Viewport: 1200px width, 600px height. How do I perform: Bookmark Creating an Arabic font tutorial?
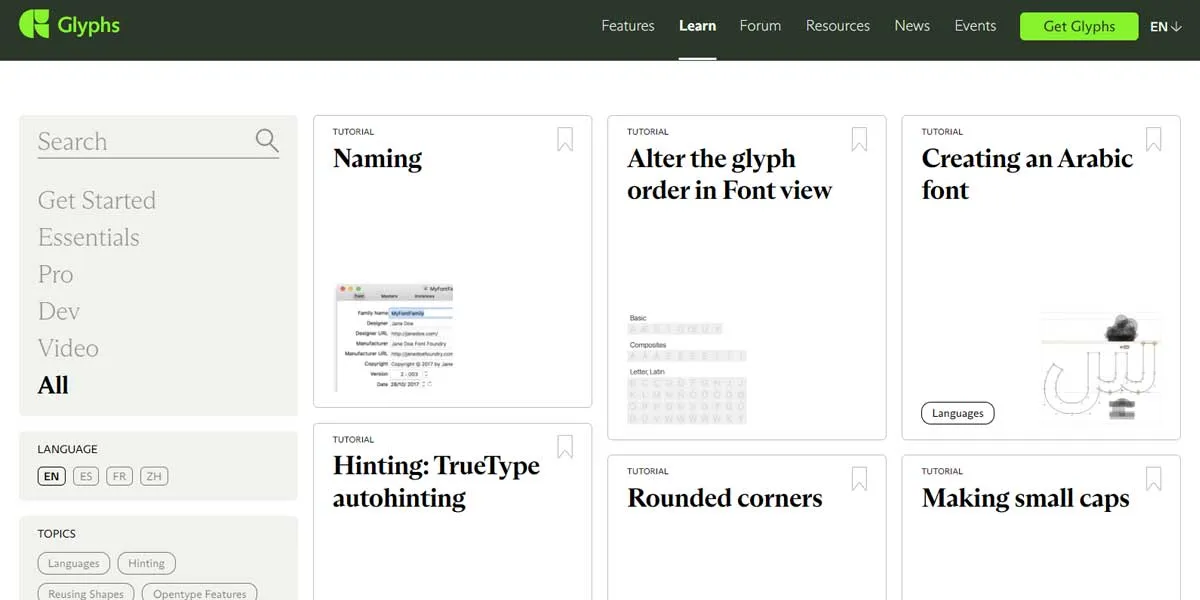click(1153, 139)
